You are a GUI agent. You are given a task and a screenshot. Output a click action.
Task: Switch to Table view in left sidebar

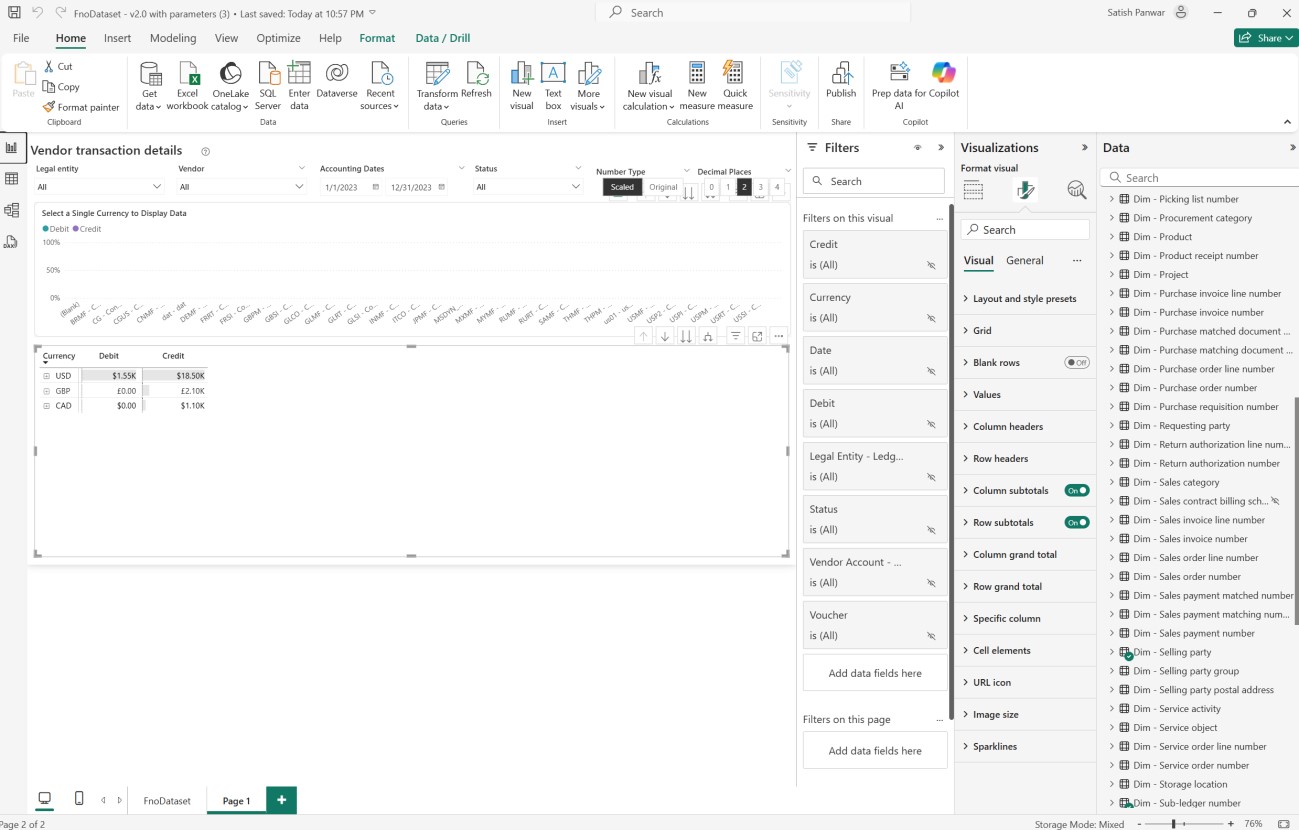click(12, 179)
